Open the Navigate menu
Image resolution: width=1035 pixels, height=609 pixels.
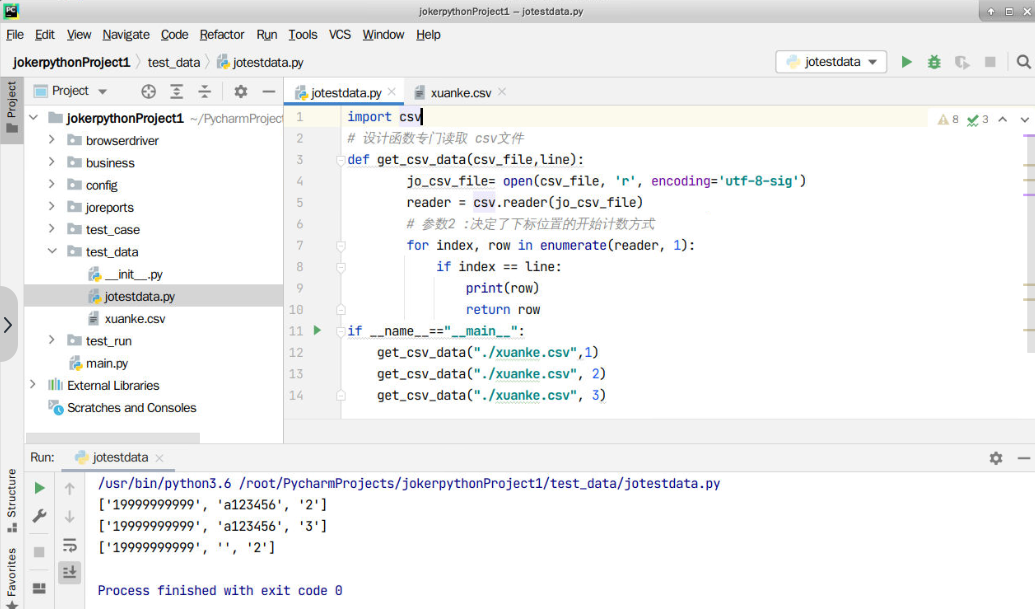point(125,34)
